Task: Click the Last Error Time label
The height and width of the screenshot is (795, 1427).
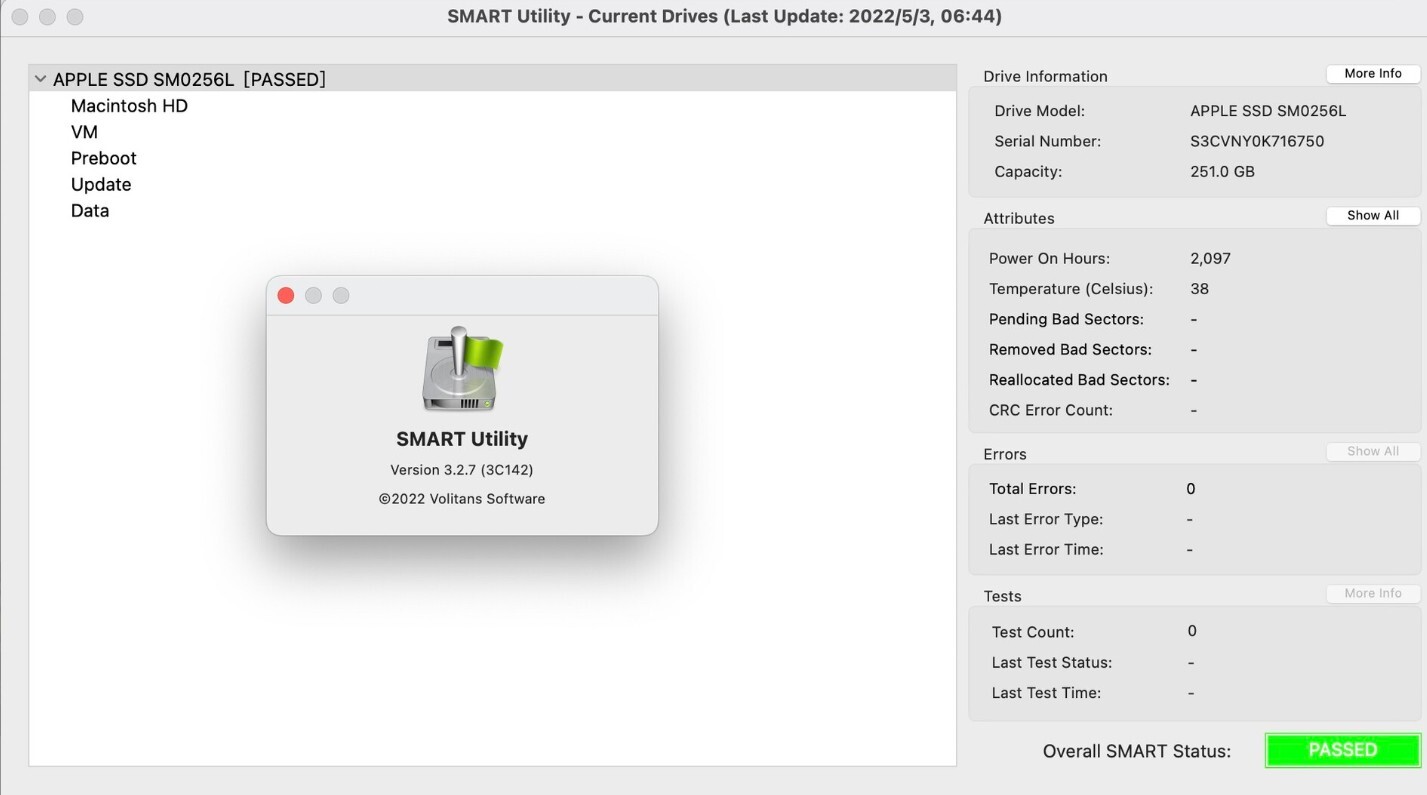Action: coord(1046,550)
